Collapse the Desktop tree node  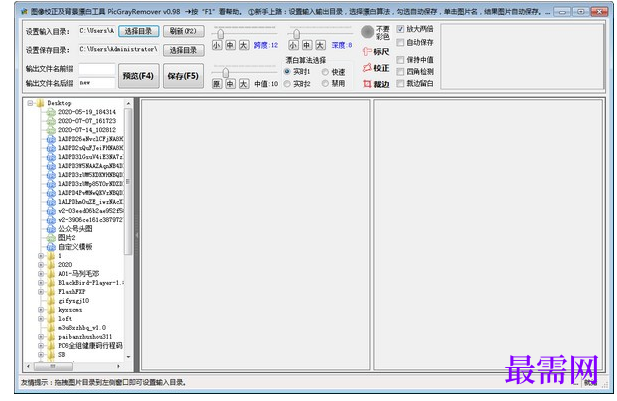[30, 103]
